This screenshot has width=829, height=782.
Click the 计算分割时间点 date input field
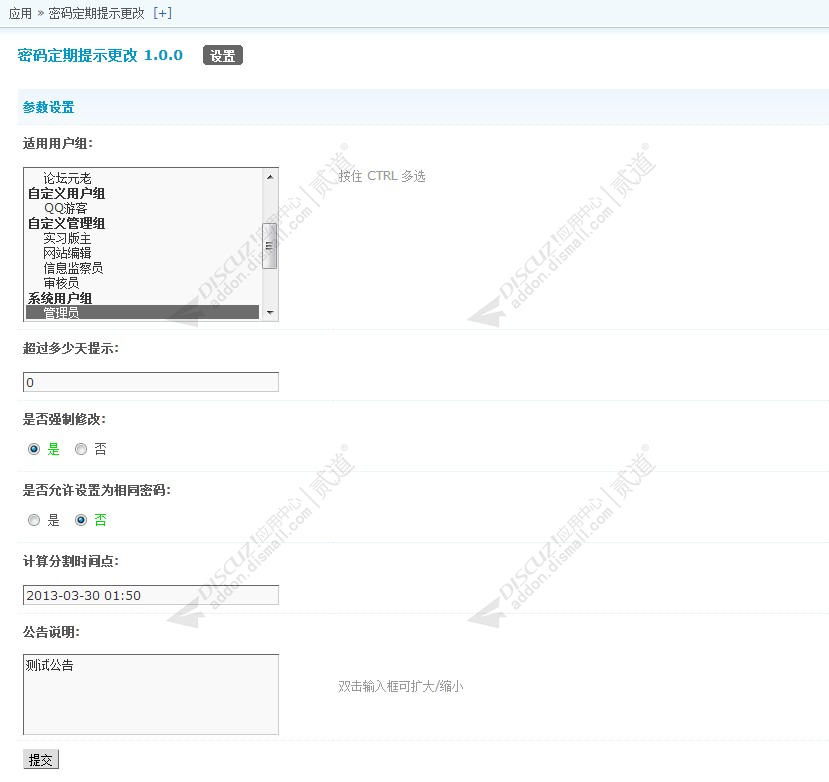point(151,595)
